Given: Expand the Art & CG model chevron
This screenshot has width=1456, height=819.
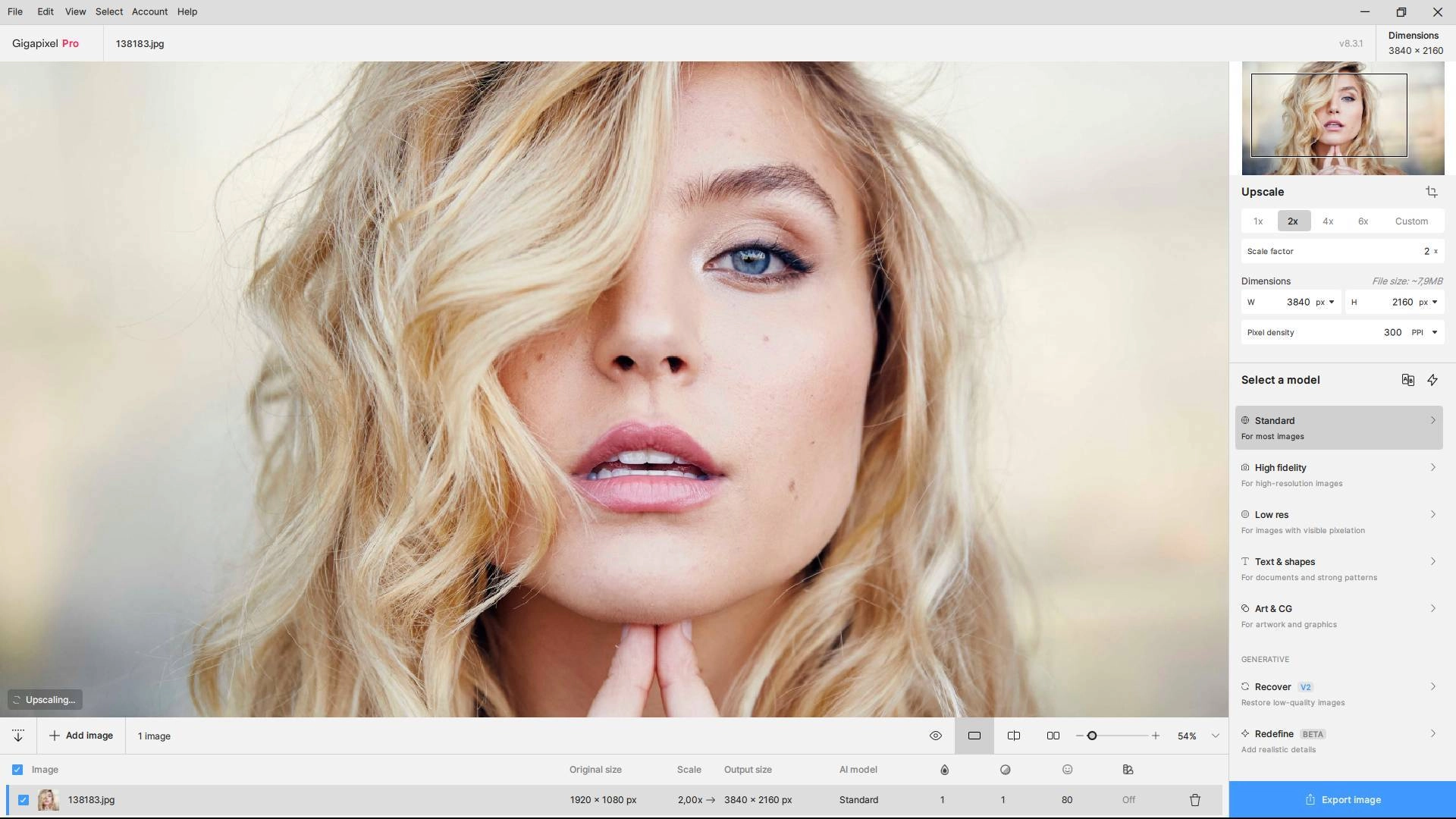Looking at the screenshot, I should point(1433,608).
